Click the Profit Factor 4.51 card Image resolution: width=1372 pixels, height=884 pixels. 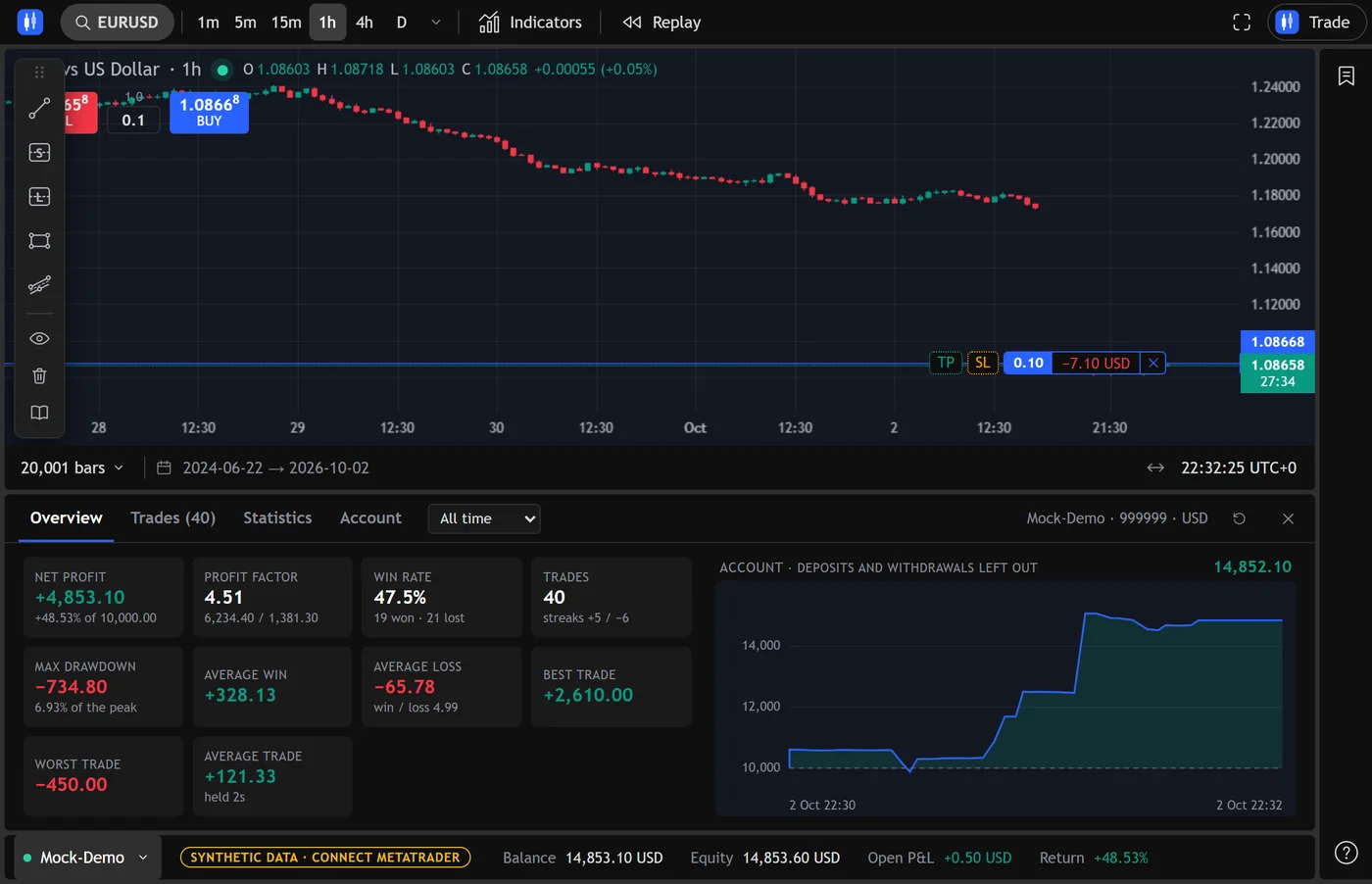tap(272, 598)
